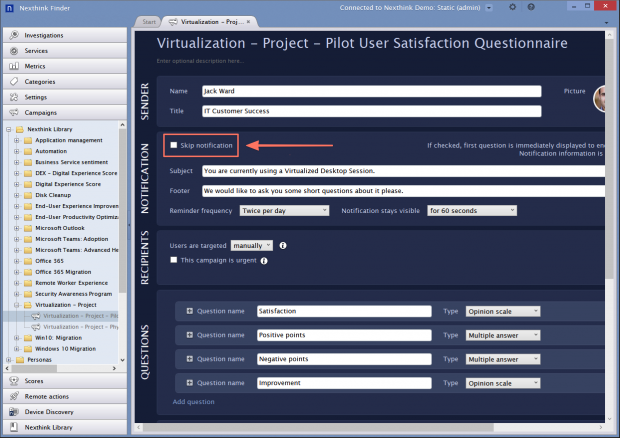Switch to the Start tab

147,21
